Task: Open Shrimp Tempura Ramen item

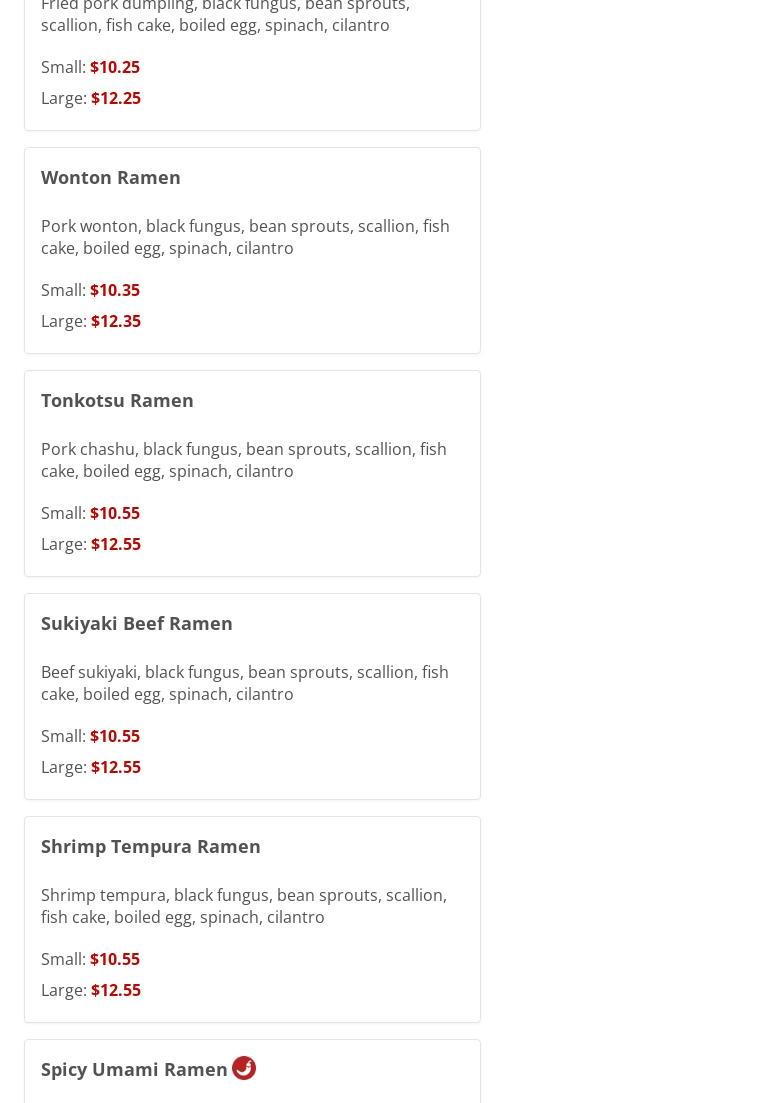Action: tap(151, 846)
